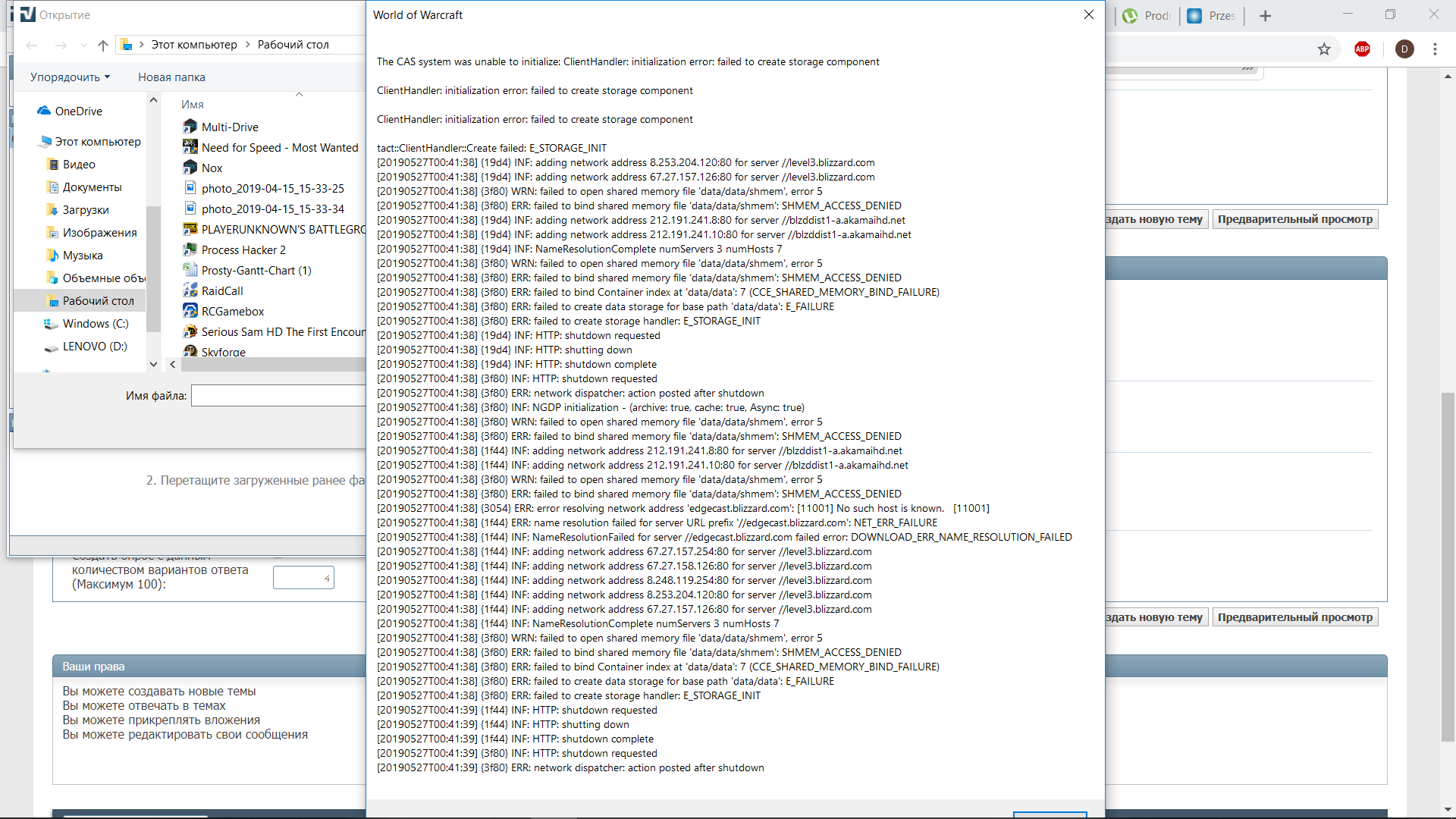The image size is (1456, 819).
Task: Go up one folder level arrow
Action: (x=103, y=45)
